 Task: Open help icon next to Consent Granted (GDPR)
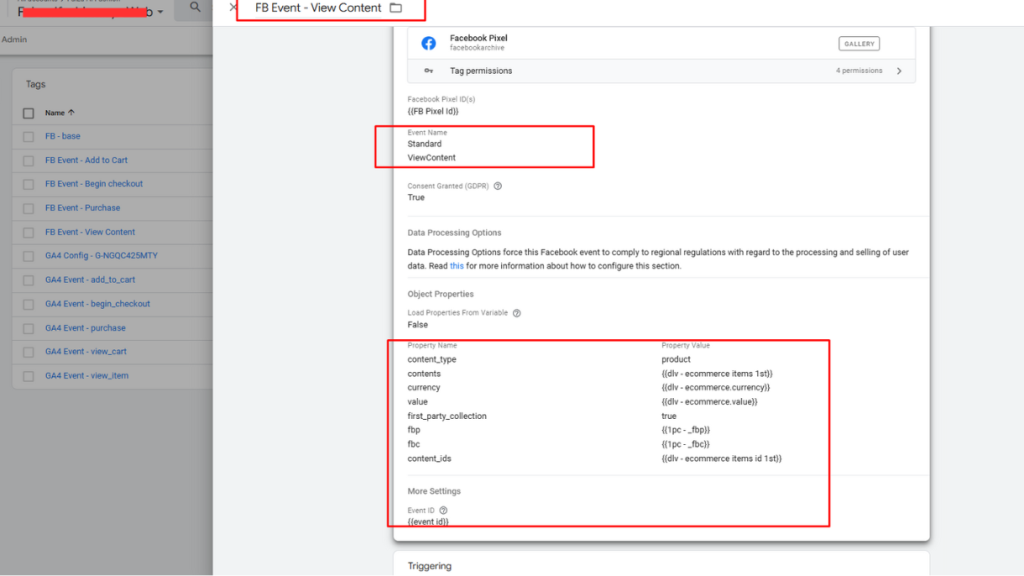pyautogui.click(x=498, y=186)
